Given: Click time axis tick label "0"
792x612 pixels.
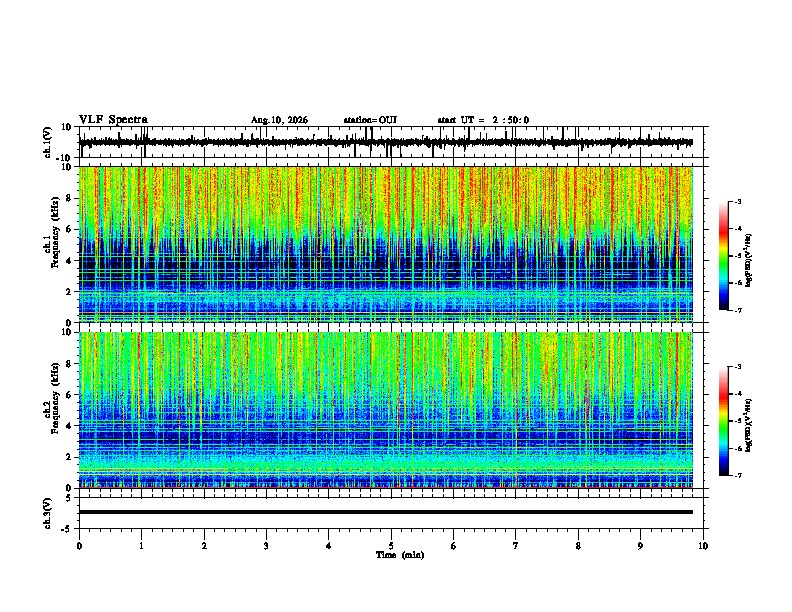Looking at the screenshot, I should pos(79,546).
